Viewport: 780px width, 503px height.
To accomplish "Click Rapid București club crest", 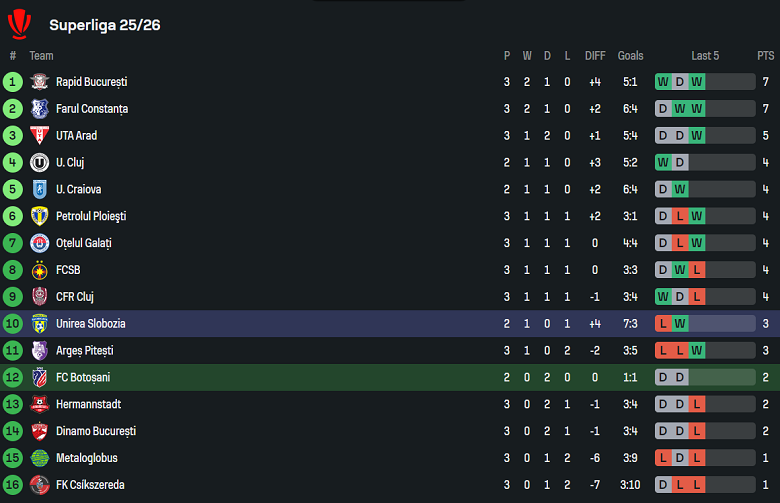I will [39, 82].
